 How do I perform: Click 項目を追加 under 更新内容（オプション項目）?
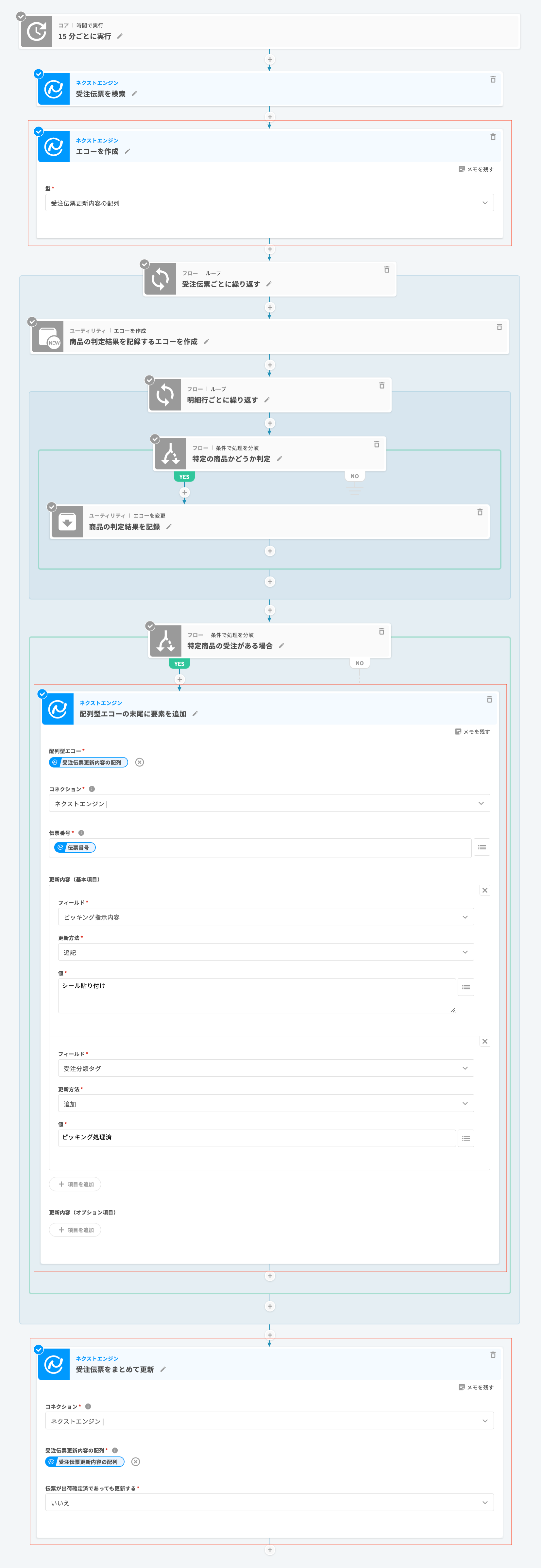pyautogui.click(x=76, y=1230)
